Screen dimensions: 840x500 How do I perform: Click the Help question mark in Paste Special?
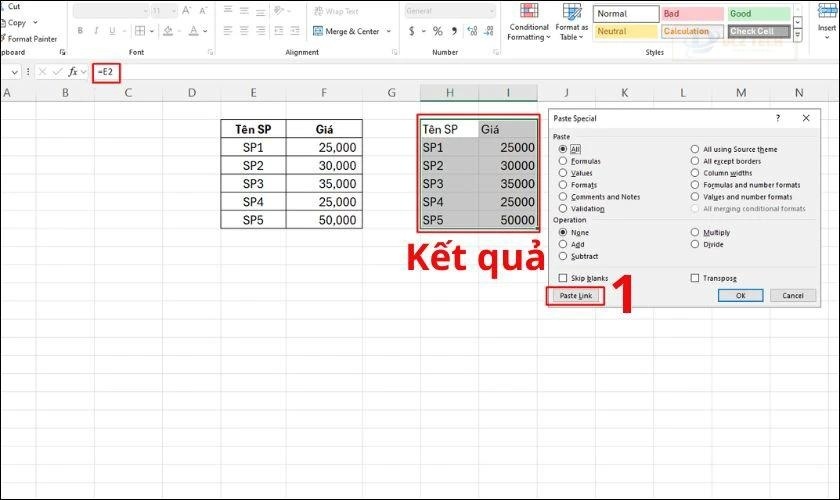click(778, 118)
